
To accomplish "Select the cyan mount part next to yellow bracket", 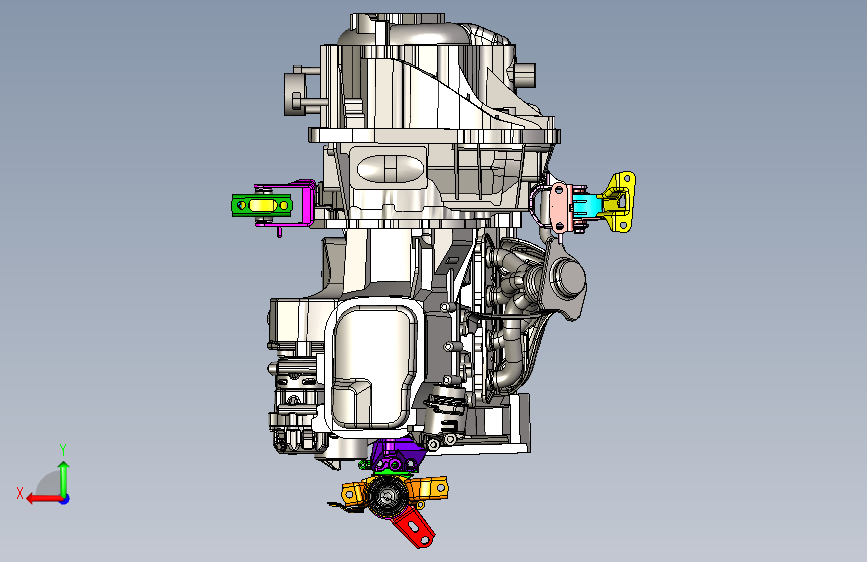I will (x=587, y=206).
